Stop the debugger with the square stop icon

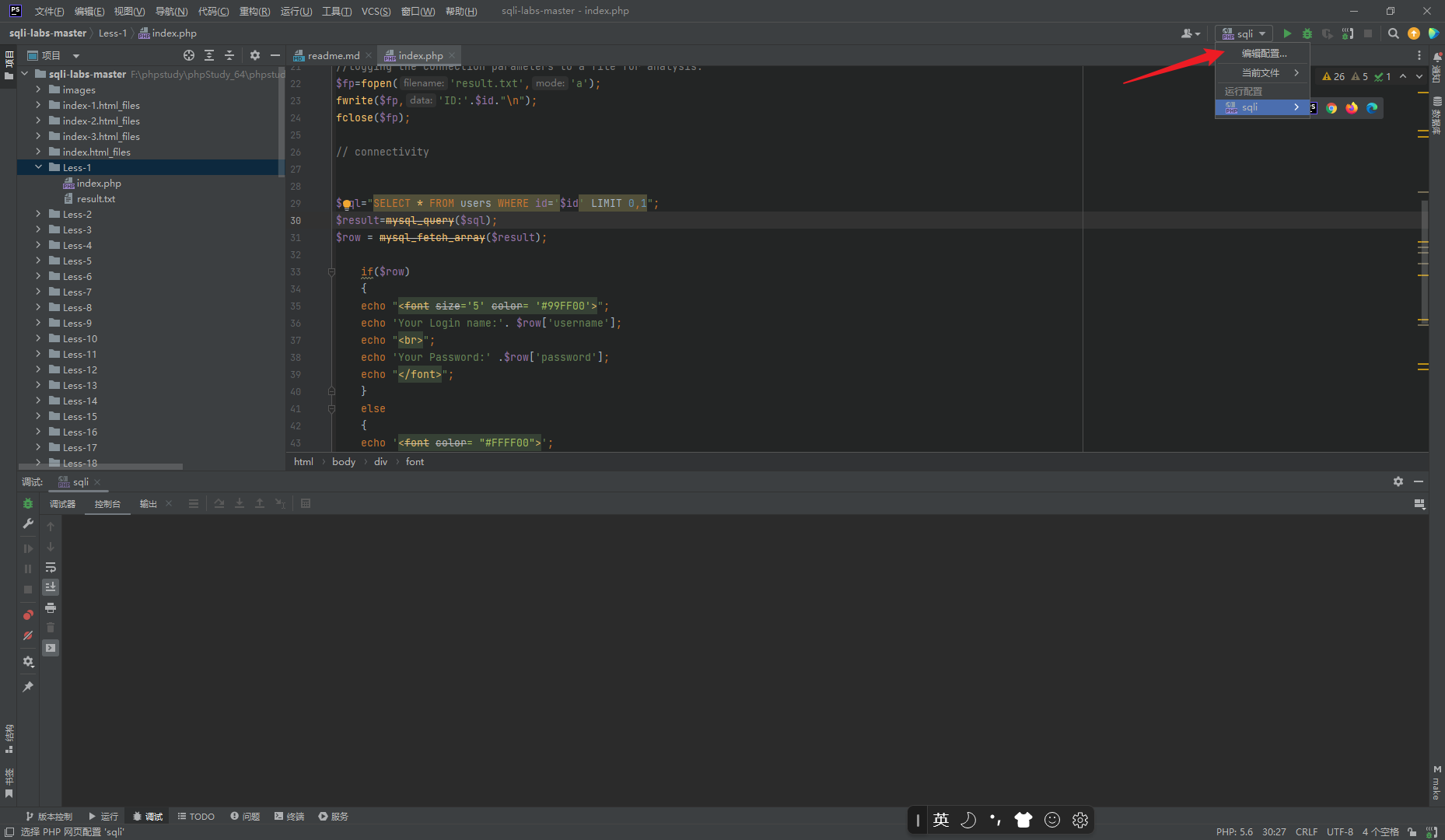coord(27,588)
